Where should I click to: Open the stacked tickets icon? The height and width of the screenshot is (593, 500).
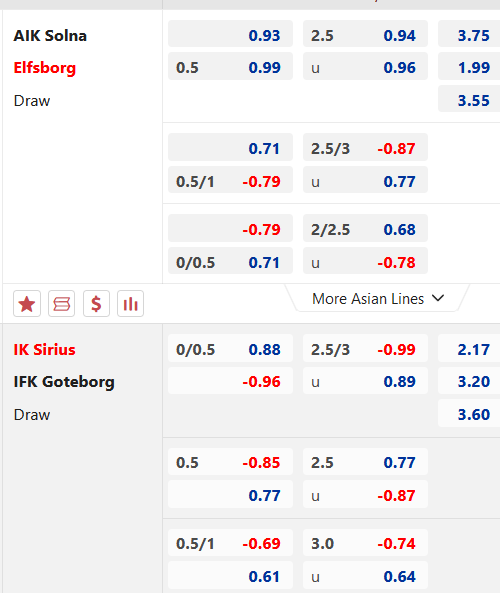(x=61, y=303)
